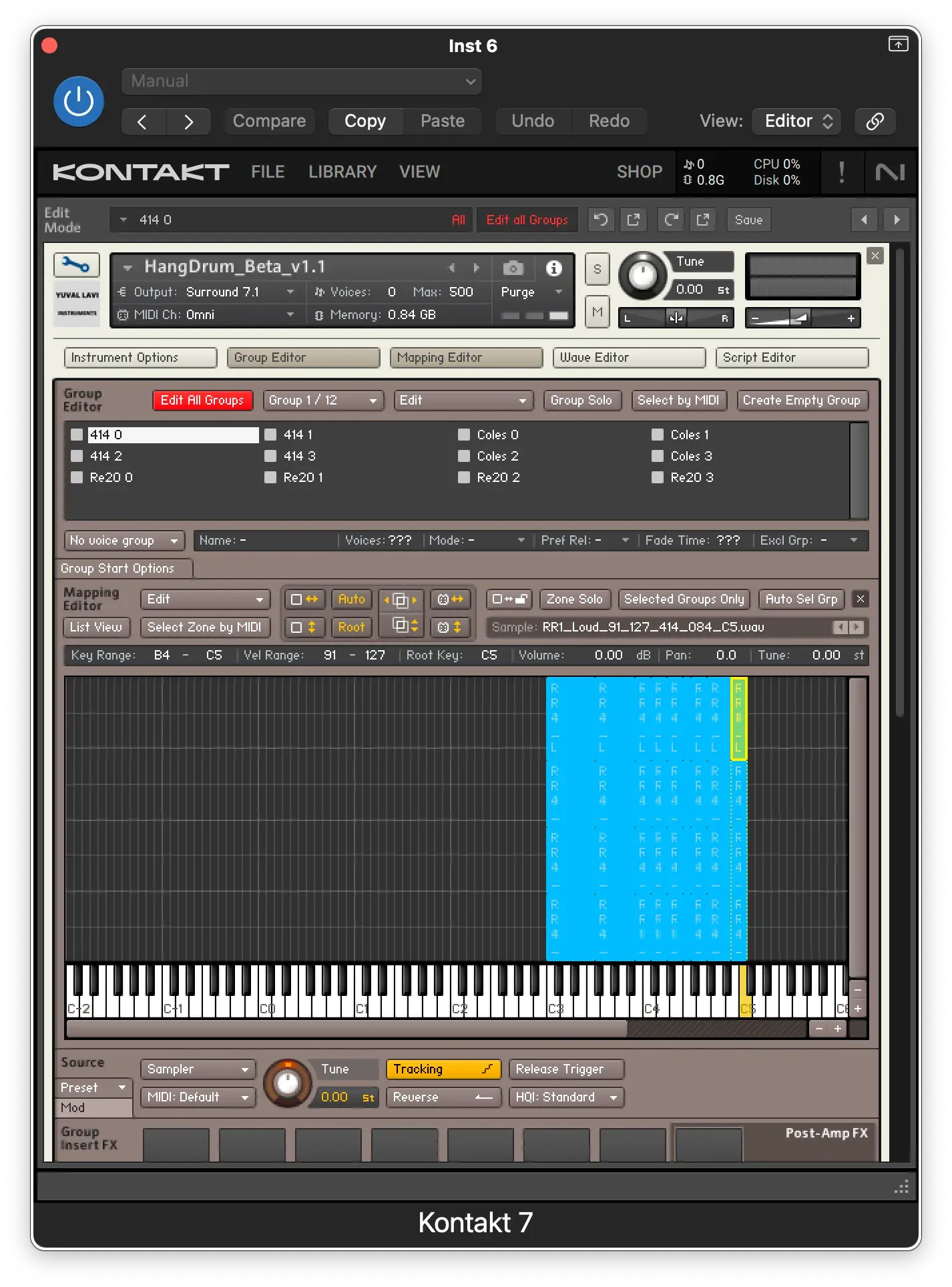Click the Kontakt exclamation warning icon
The image size is (952, 1287).
click(x=841, y=172)
